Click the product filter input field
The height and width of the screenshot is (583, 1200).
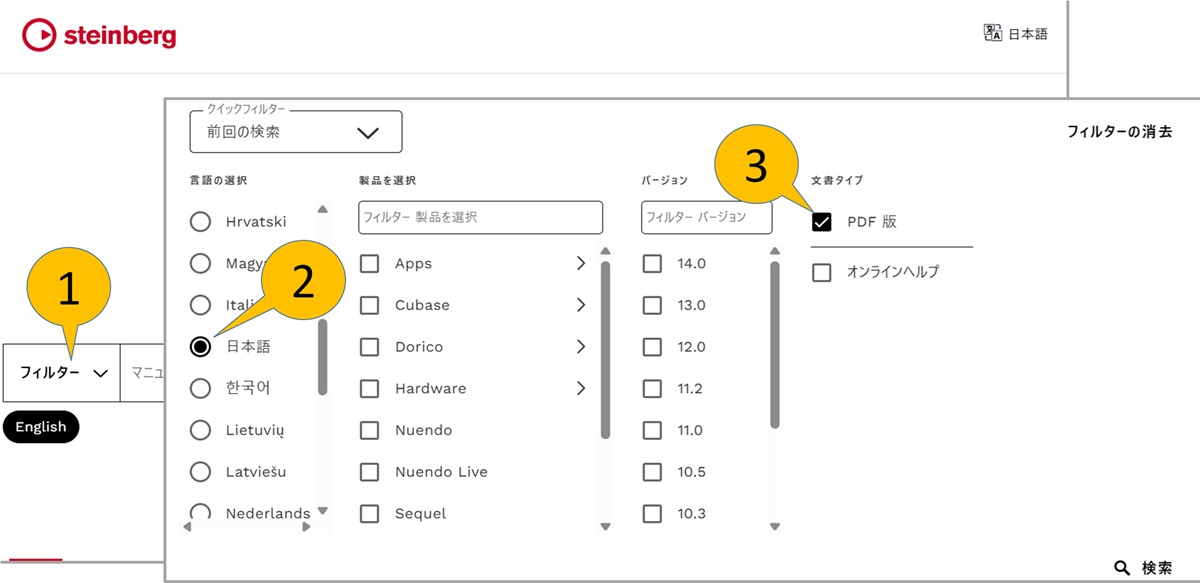(481, 217)
